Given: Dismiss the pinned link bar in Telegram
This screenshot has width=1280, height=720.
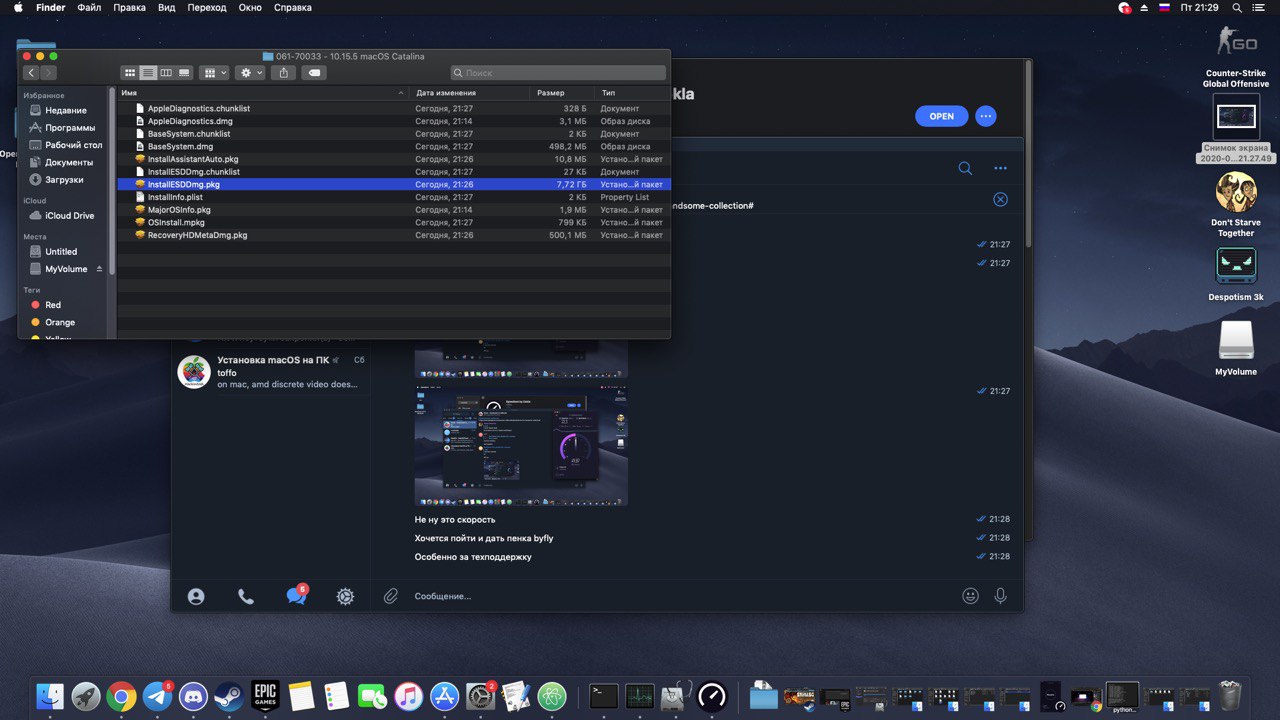Looking at the screenshot, I should (x=1000, y=200).
